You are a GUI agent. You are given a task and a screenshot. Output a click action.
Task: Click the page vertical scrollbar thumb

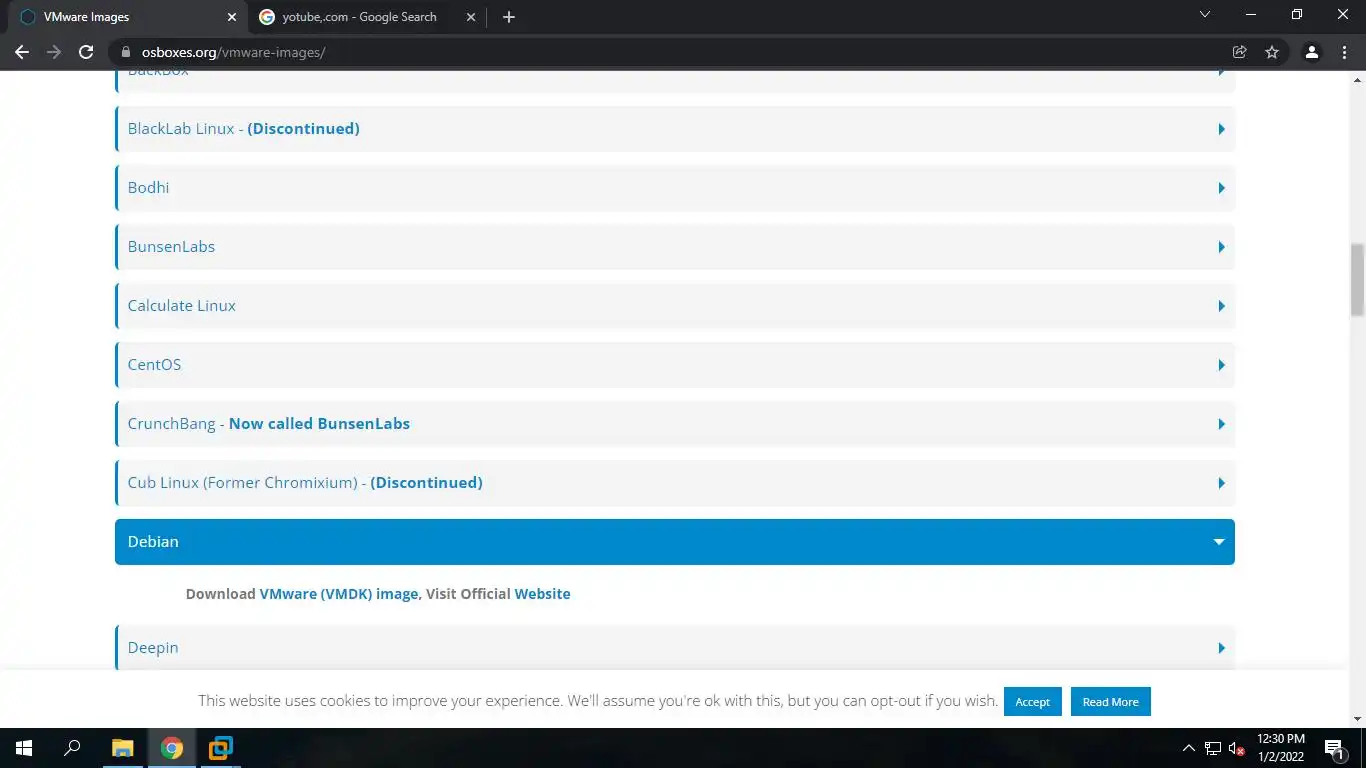1357,280
